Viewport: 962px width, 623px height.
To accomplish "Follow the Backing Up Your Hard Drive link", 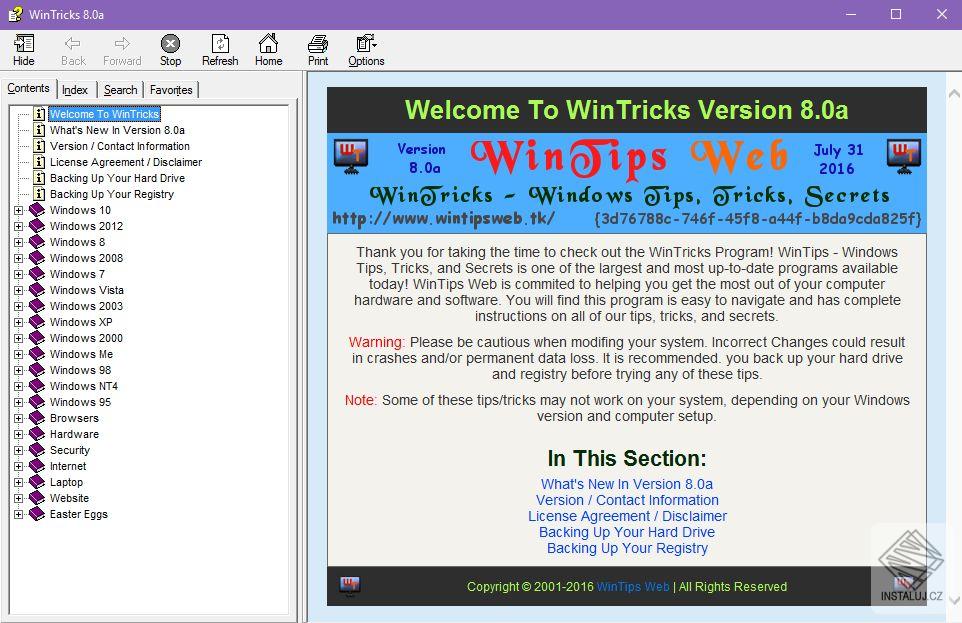I will pyautogui.click(x=626, y=532).
